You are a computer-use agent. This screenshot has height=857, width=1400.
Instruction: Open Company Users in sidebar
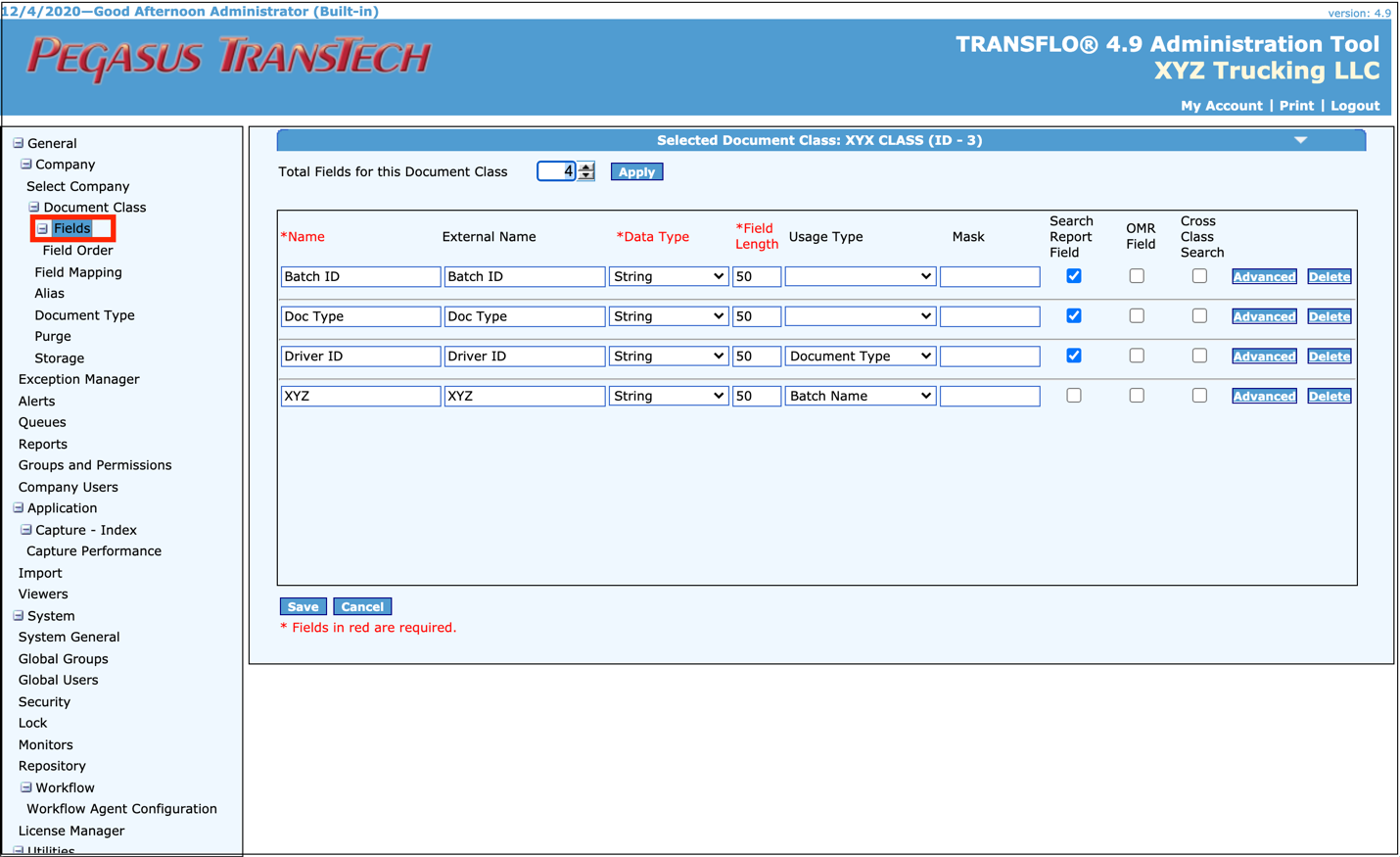click(x=69, y=487)
